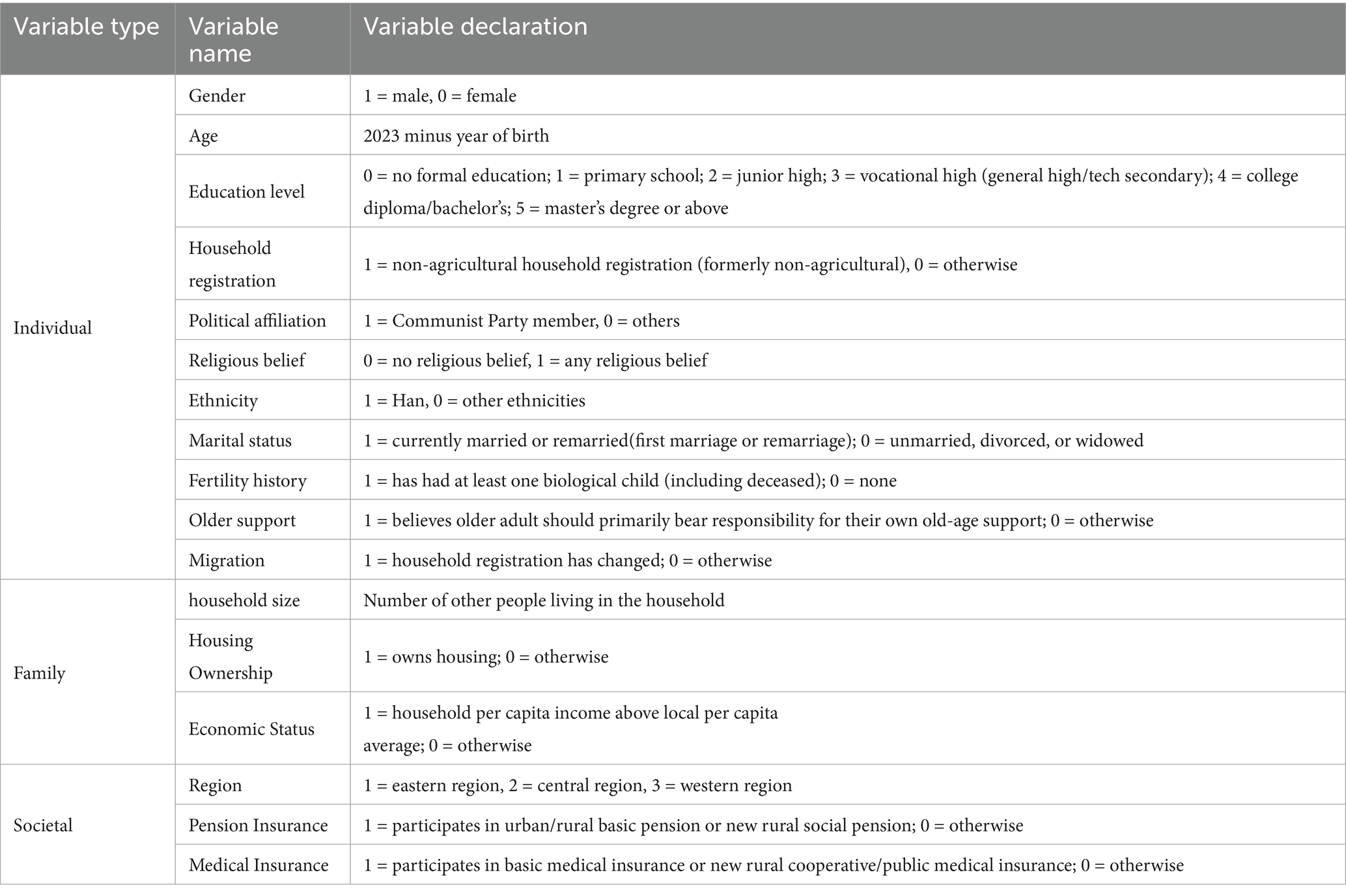Click the Older support declaration text
The width and height of the screenshot is (1346, 896).
(x=758, y=520)
